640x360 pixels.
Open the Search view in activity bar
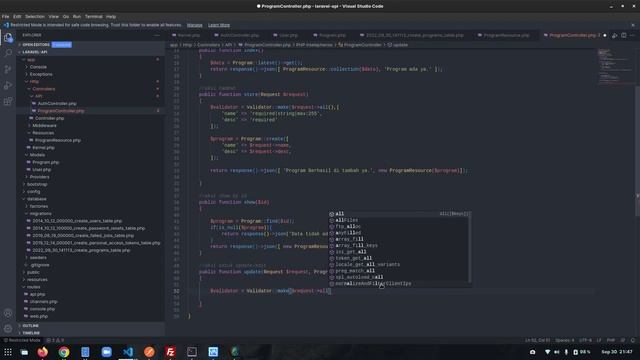(x=8, y=53)
